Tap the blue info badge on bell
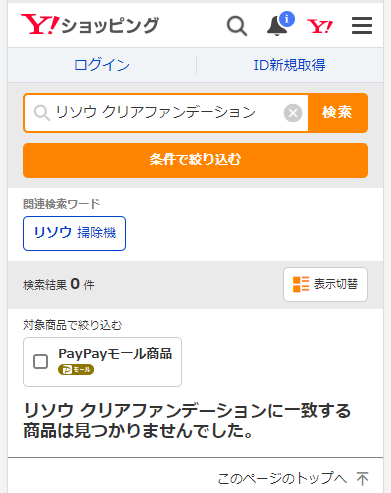 click(x=287, y=19)
